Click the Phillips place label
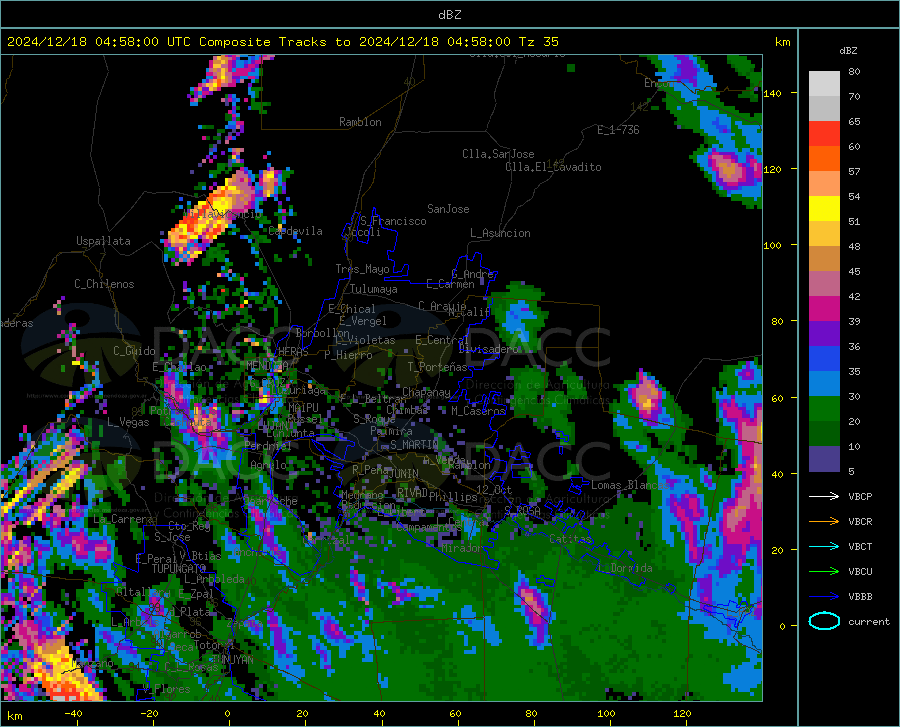Screen dimensions: 900x727 point(453,496)
